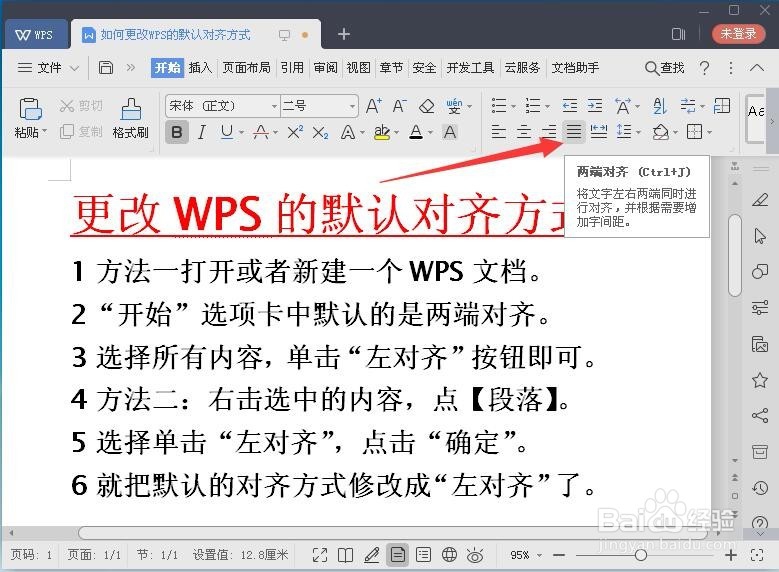Switch to the 页面布局 tab
The image size is (779, 572).
pyautogui.click(x=246, y=68)
